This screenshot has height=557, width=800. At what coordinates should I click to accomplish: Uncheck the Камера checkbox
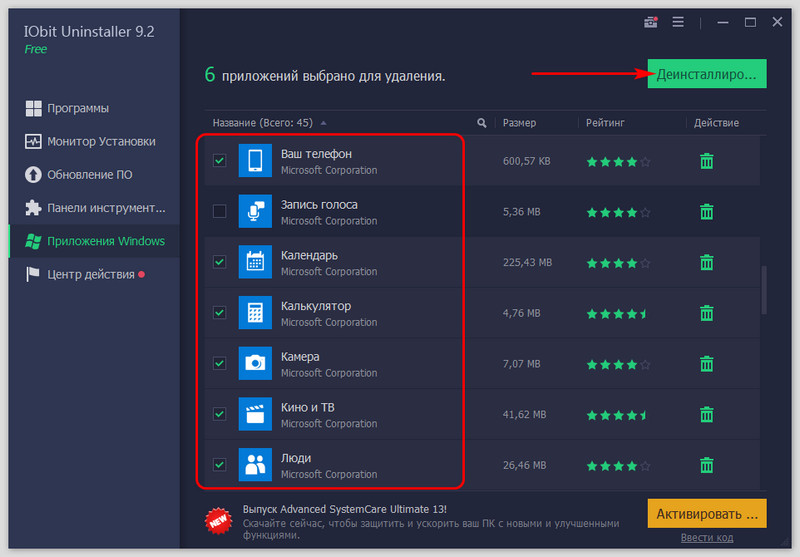point(219,363)
